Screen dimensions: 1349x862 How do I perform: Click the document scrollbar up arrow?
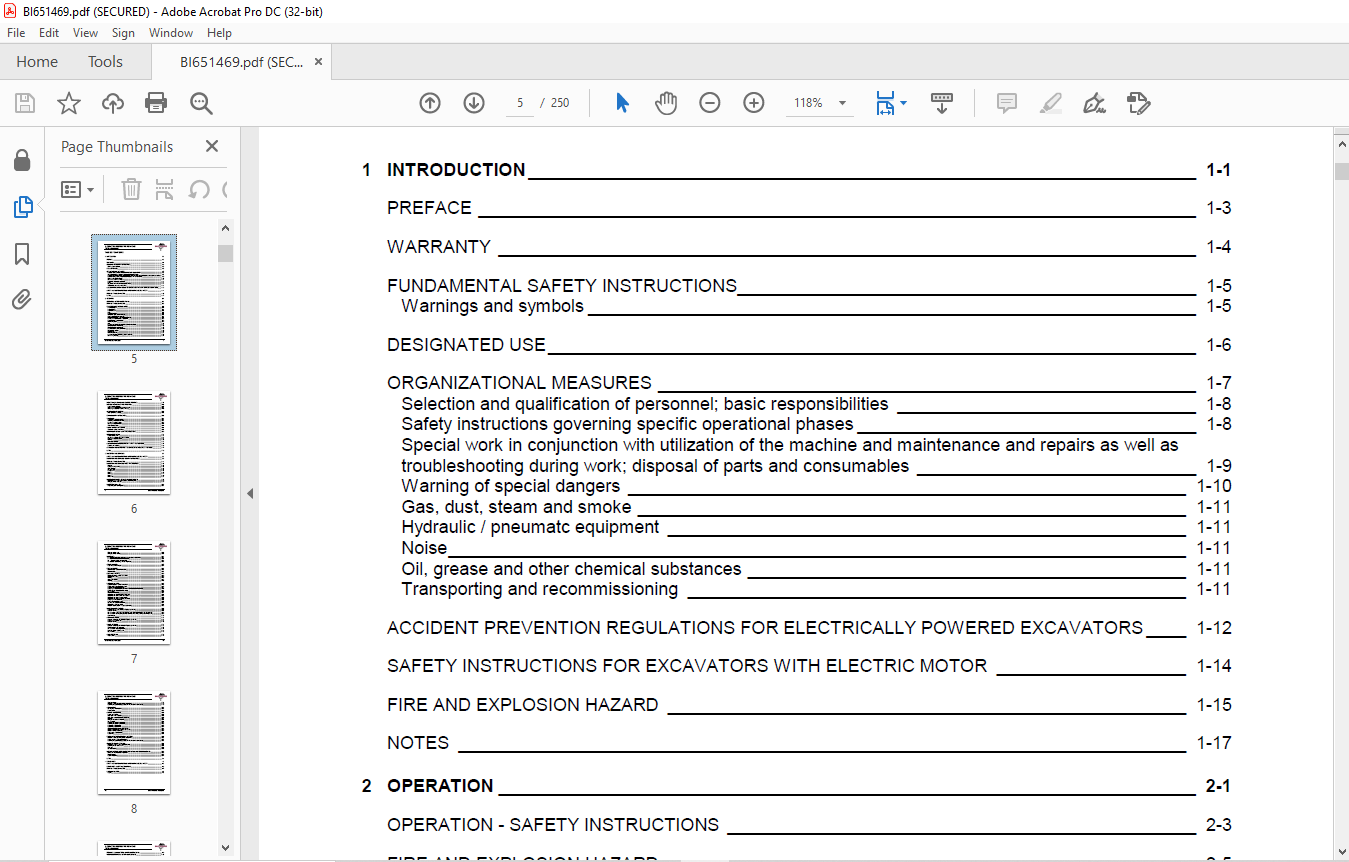[1341, 145]
